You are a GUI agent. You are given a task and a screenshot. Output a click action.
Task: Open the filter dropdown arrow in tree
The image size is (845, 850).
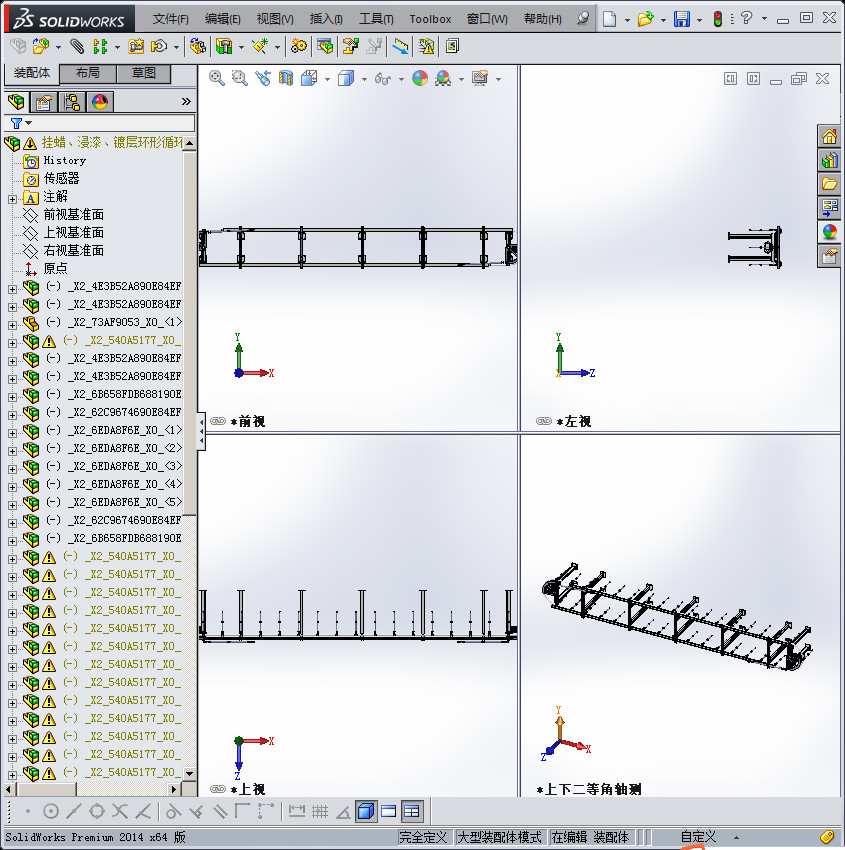click(x=29, y=123)
